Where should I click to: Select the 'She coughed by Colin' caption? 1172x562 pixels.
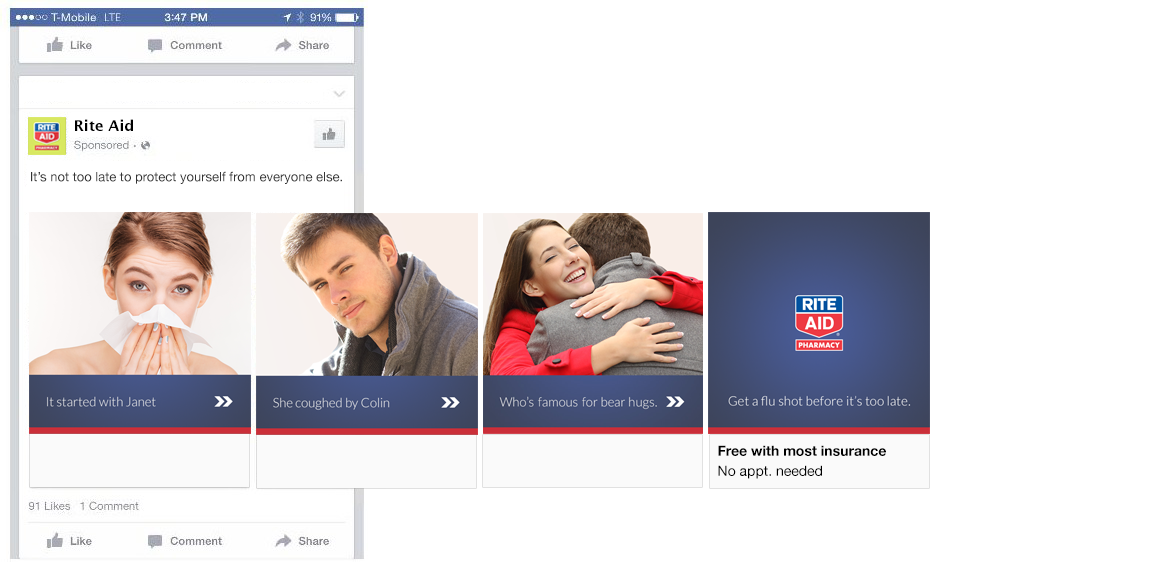331,403
